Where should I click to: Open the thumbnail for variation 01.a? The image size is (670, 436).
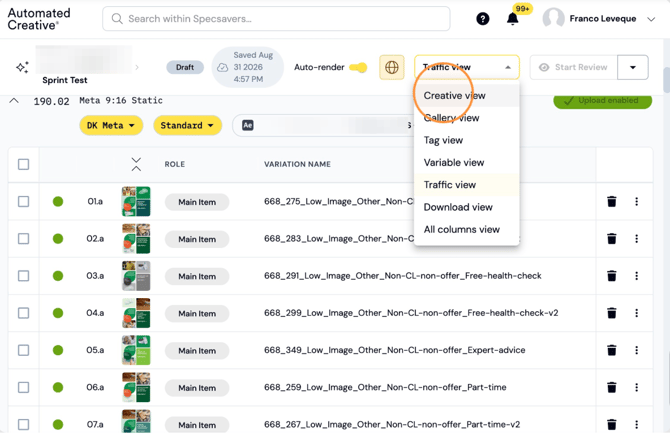click(136, 201)
